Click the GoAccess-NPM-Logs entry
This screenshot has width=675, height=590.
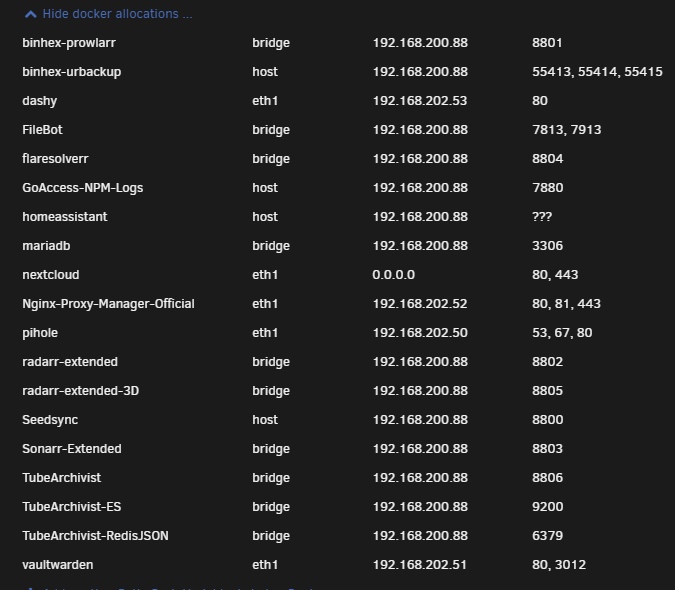(x=83, y=188)
